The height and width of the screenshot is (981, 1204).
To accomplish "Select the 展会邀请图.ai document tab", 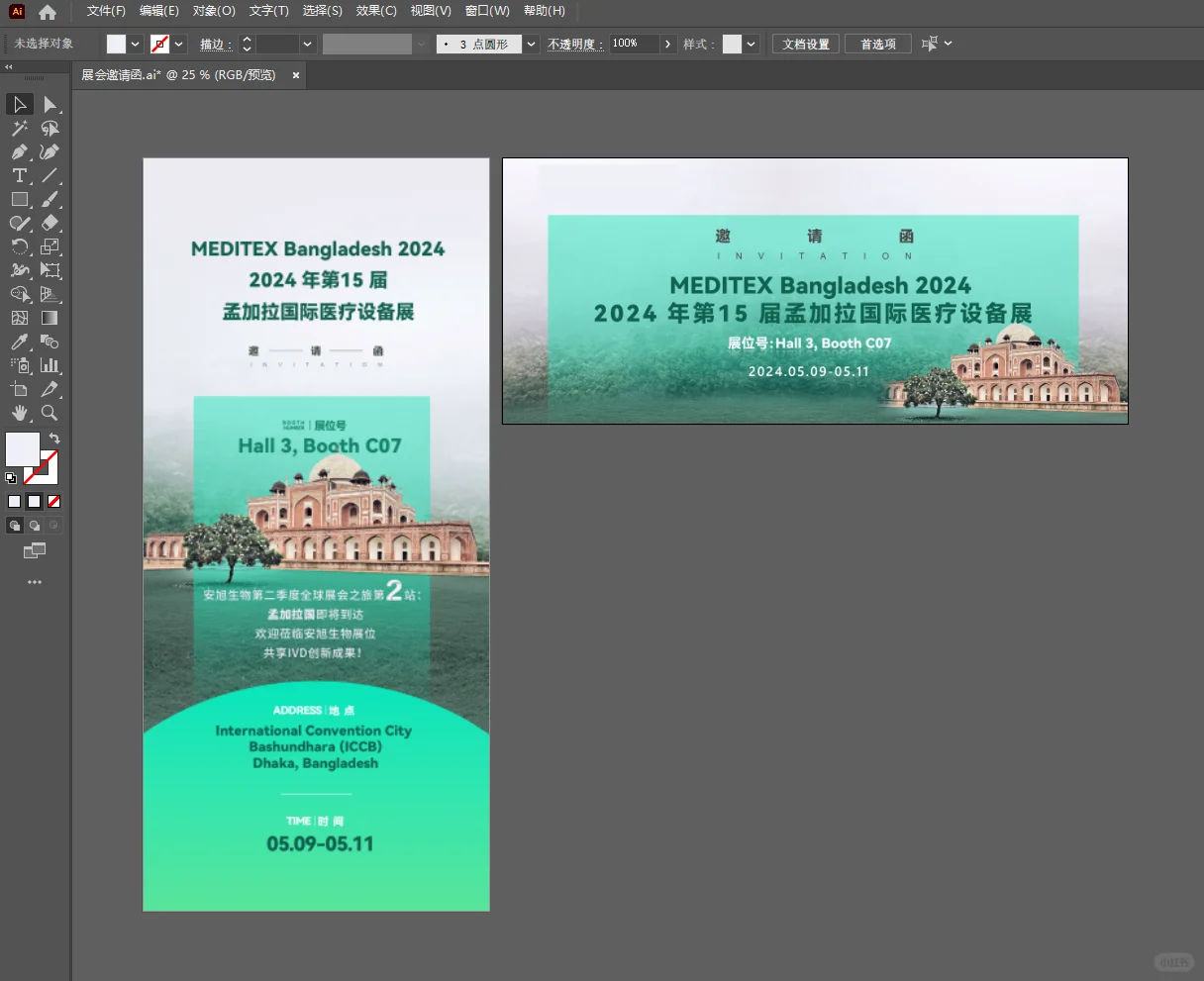I will coord(176,74).
